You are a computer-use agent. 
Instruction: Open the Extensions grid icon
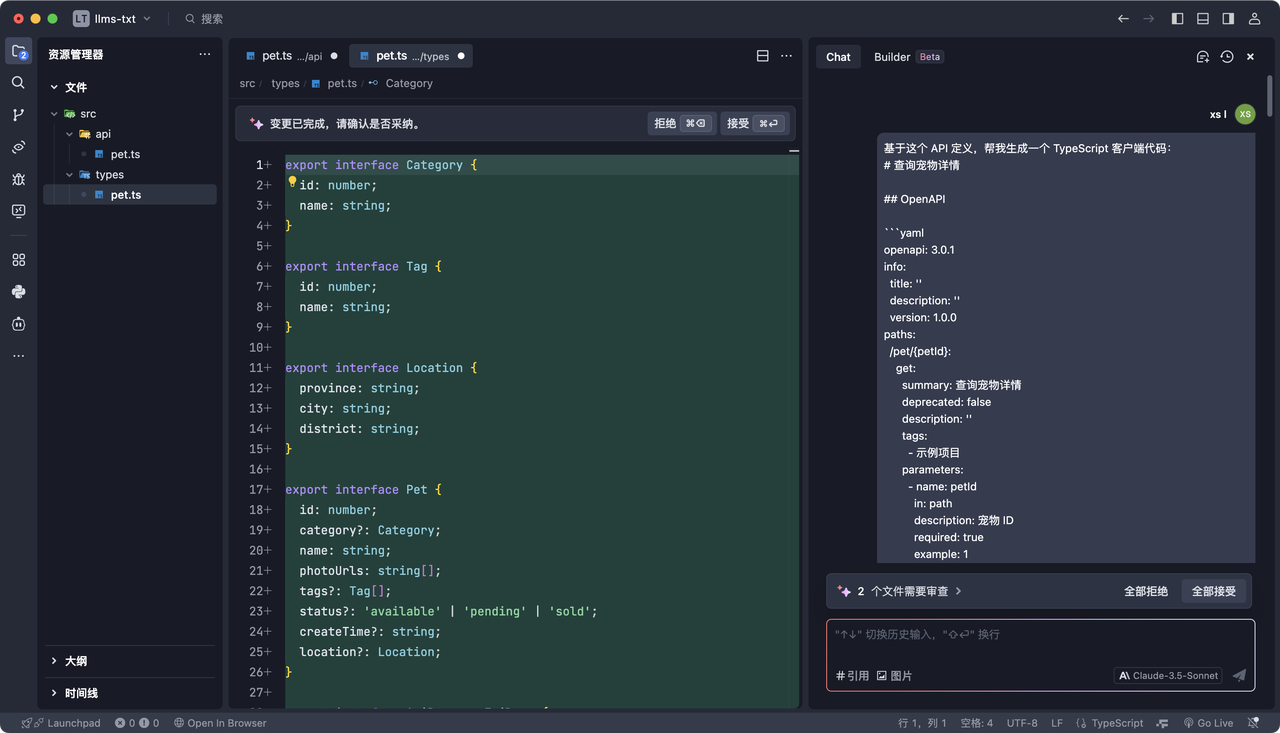(18, 260)
